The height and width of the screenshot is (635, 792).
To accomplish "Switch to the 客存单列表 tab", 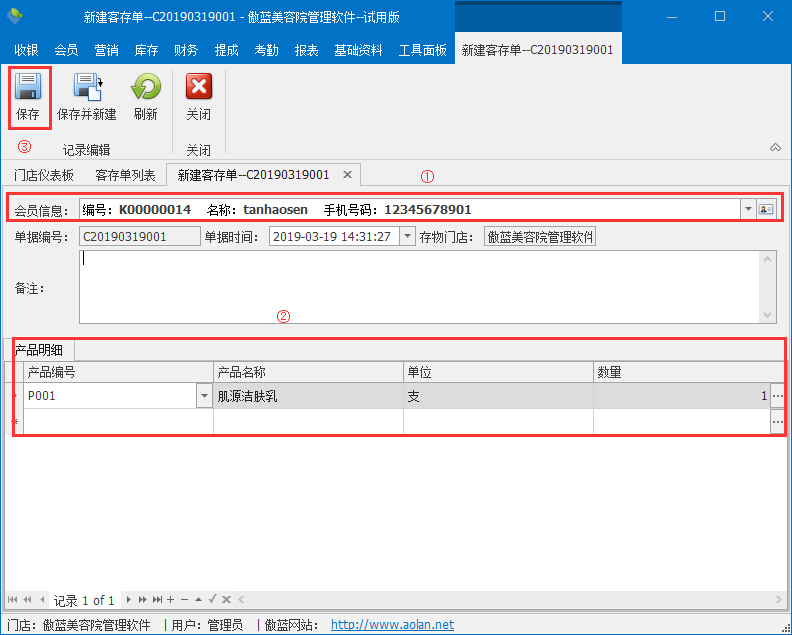I will point(125,175).
